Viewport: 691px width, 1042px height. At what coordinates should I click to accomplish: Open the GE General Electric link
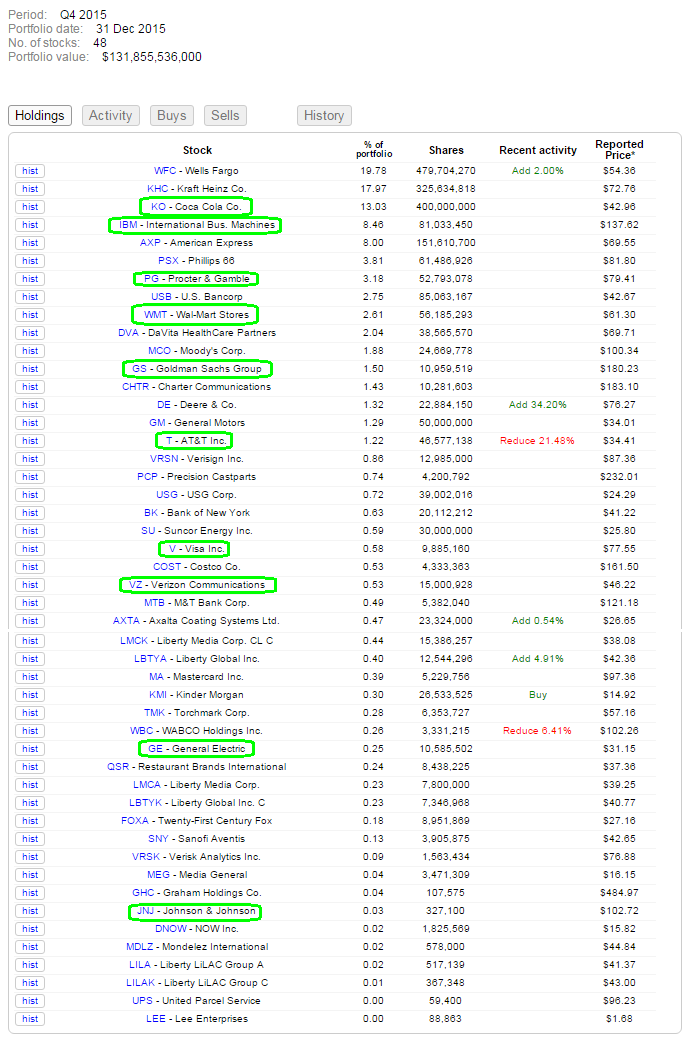(x=155, y=748)
